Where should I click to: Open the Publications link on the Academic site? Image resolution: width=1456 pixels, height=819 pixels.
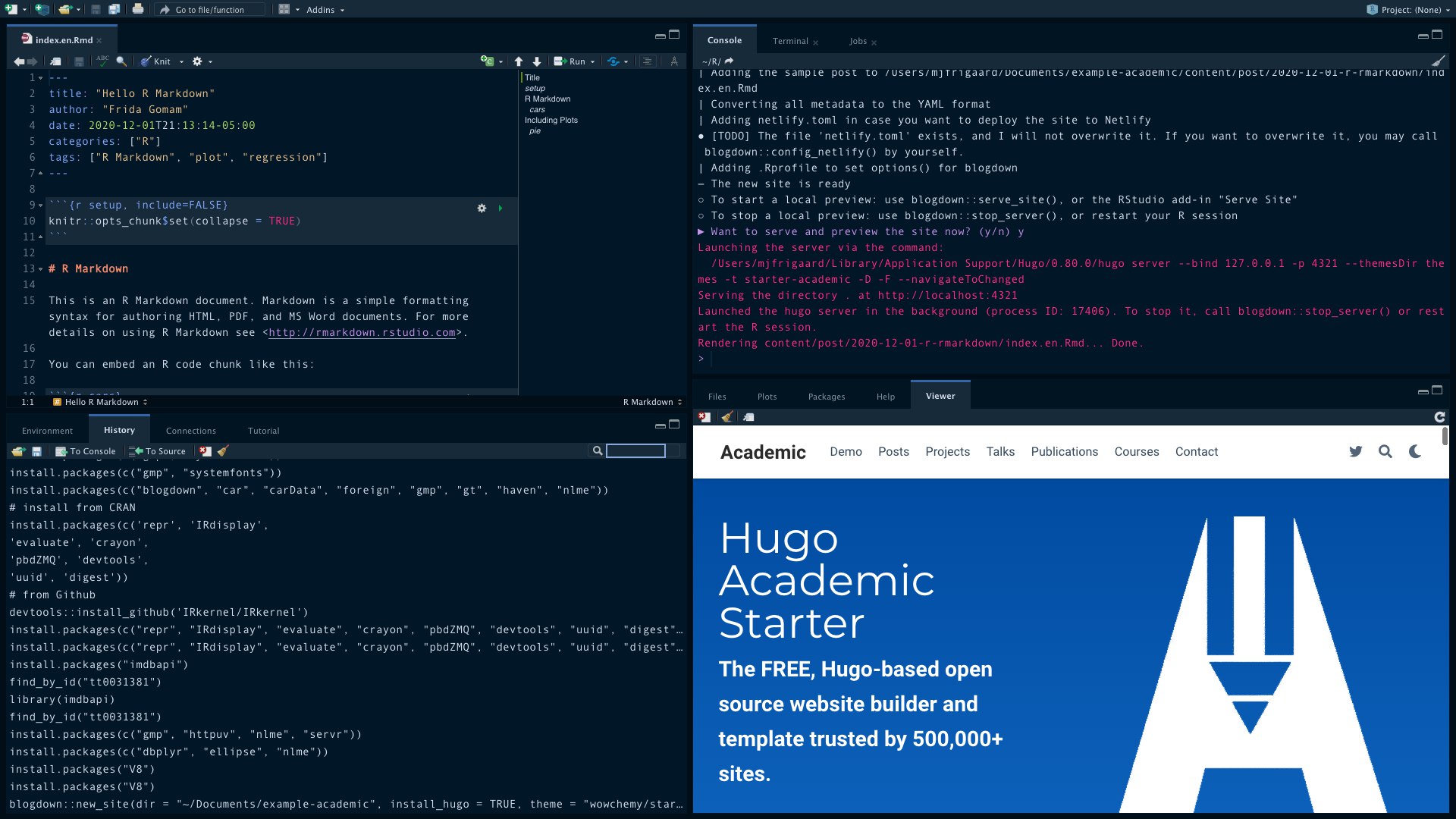[1064, 452]
